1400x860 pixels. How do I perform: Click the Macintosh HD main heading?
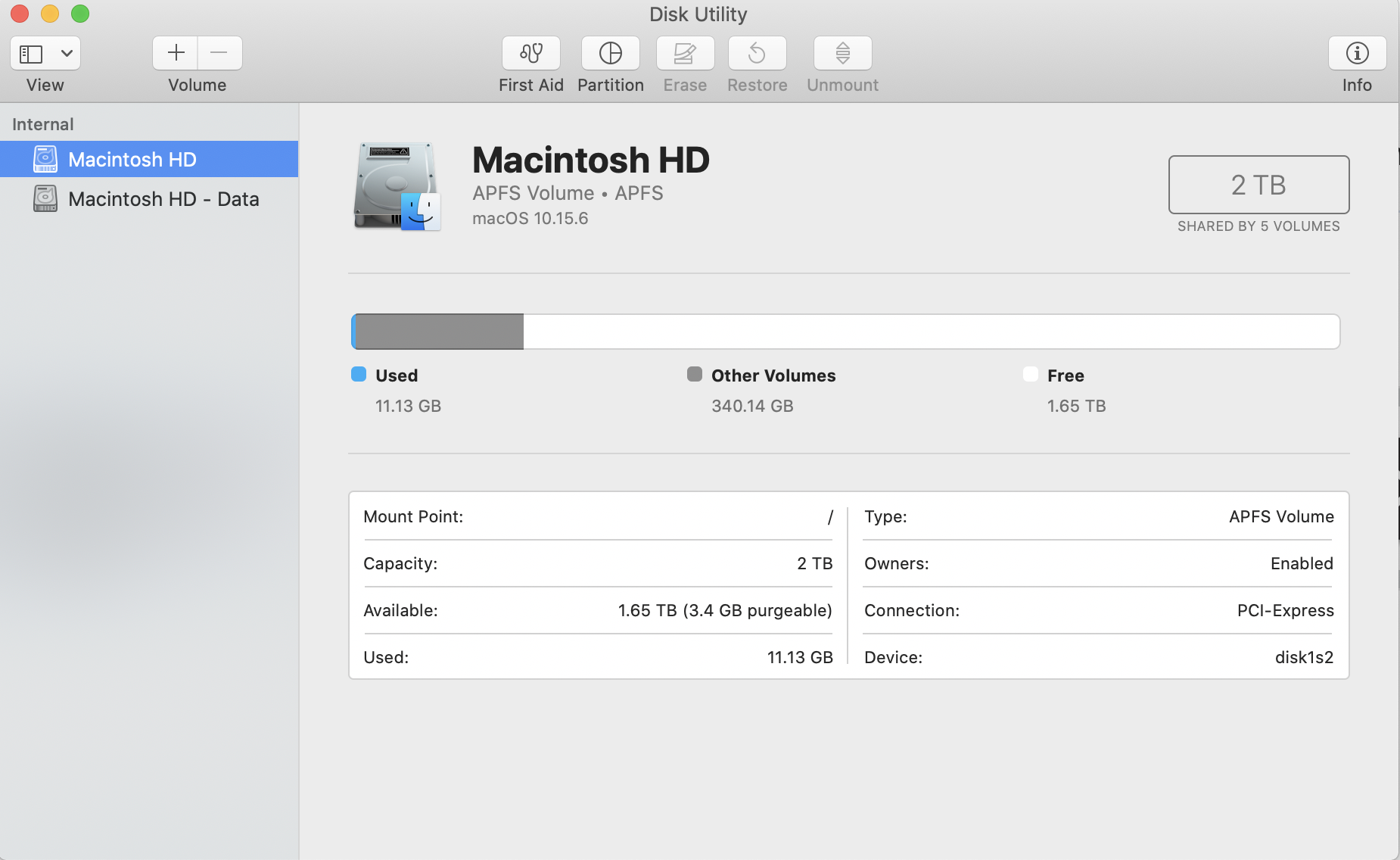click(591, 160)
